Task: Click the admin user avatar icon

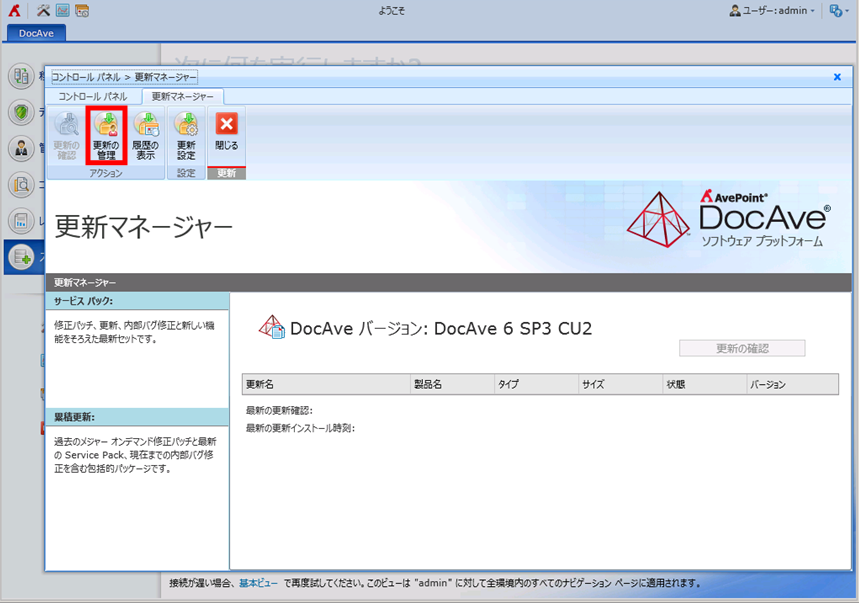Action: click(x=735, y=10)
